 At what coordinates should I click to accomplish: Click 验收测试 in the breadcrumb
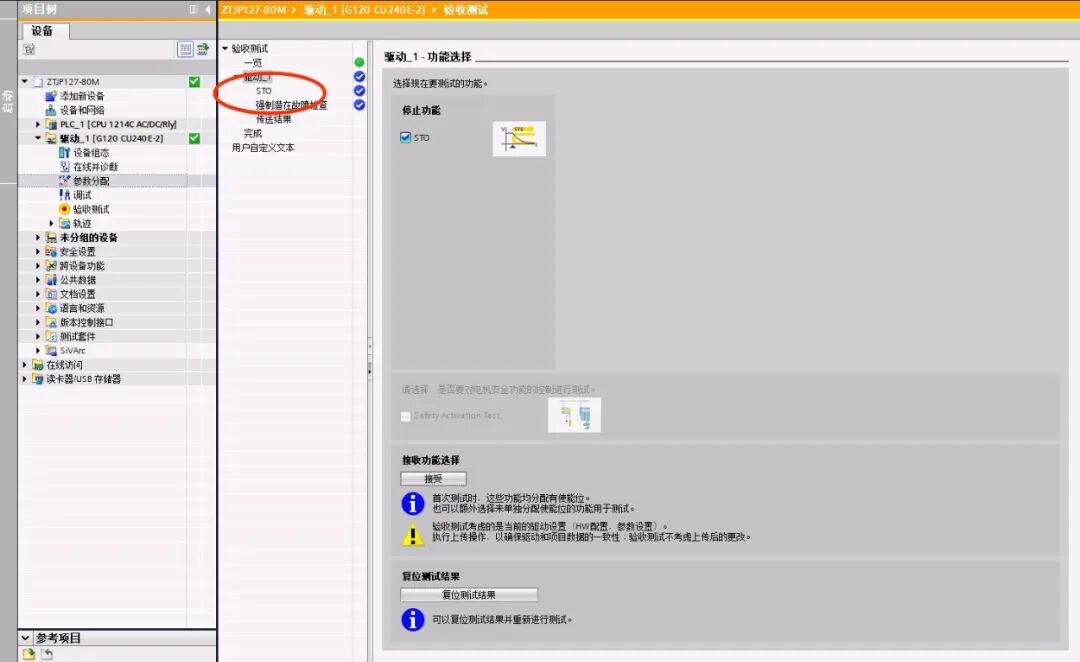(x=466, y=10)
